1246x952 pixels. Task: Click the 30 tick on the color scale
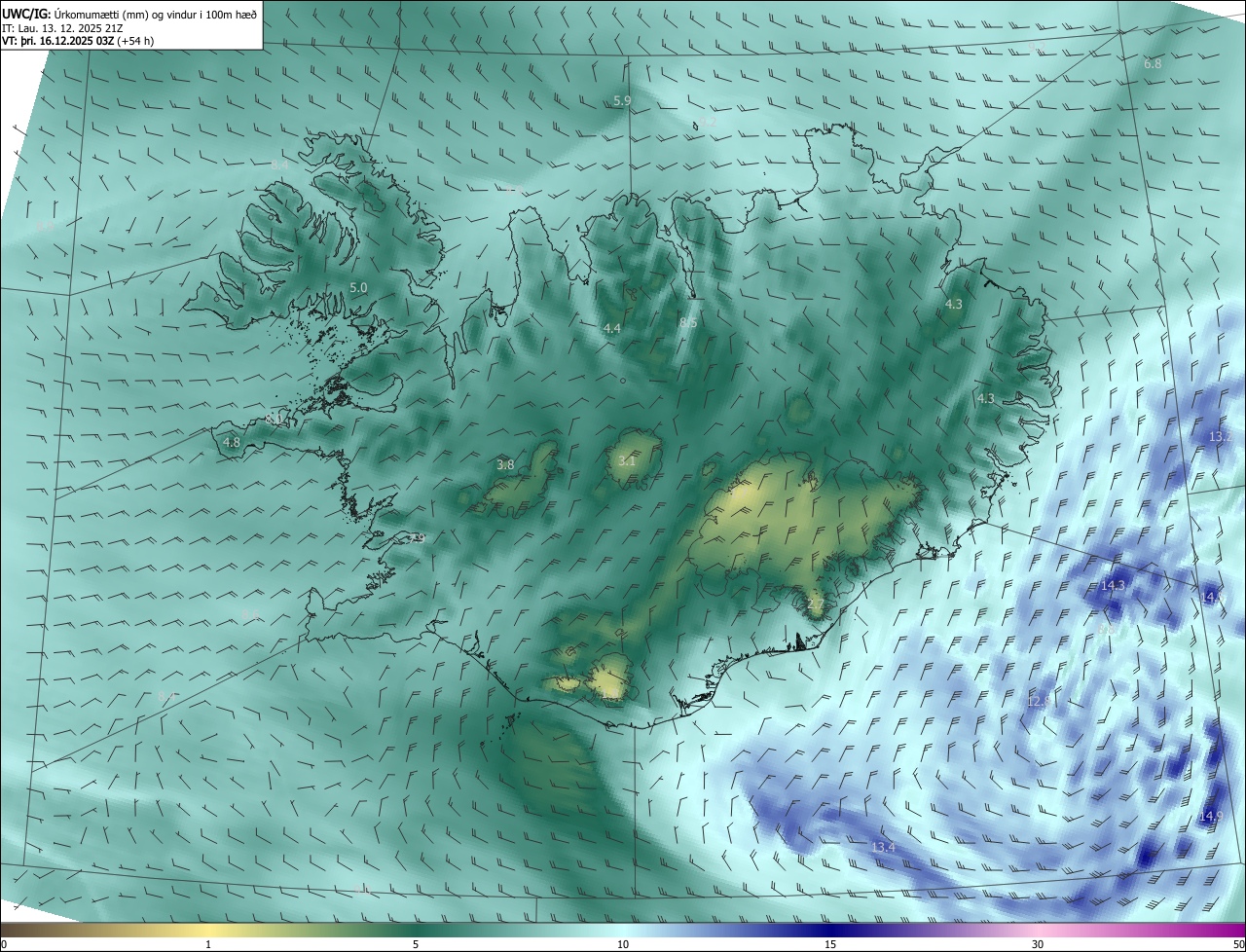(1038, 944)
